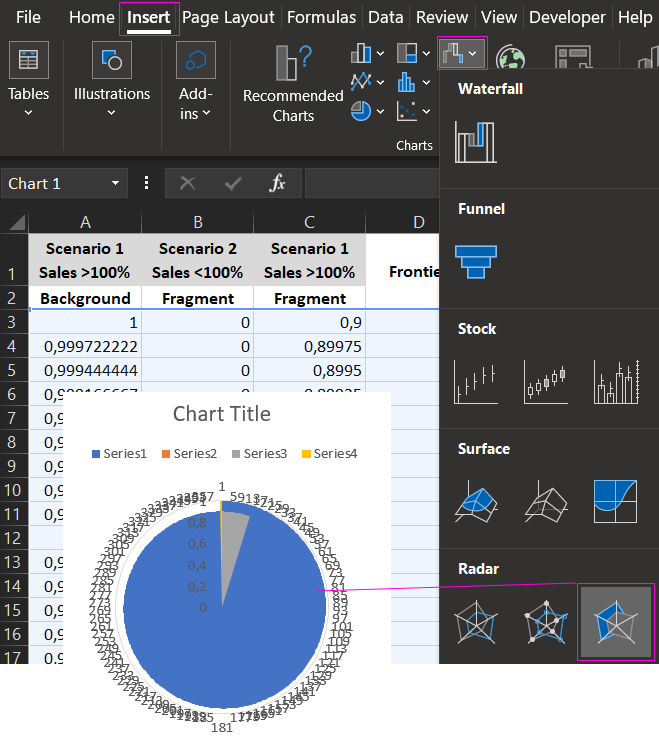Select the Filled Radar chart type
Image resolution: width=659 pixels, height=741 pixels.
click(615, 624)
